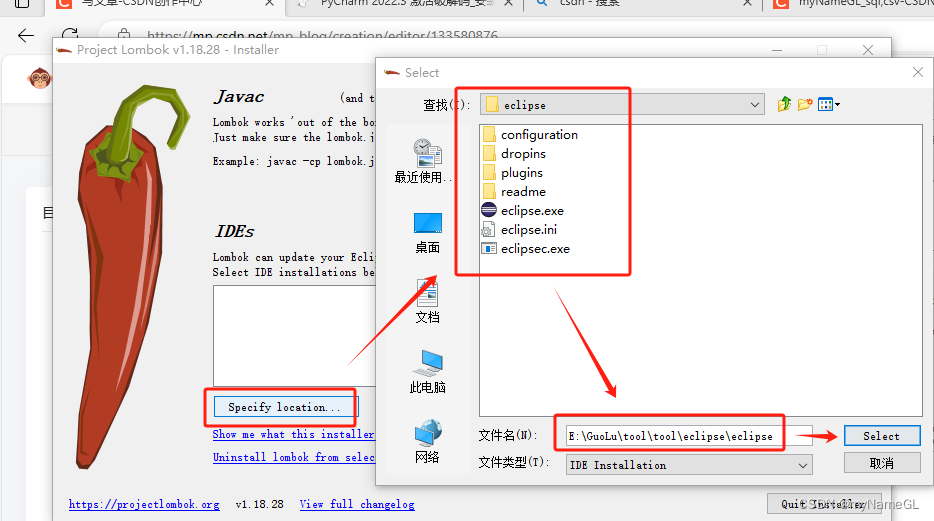Click the 取消 cancel button
Viewport: 934px width, 521px height.
pos(882,463)
